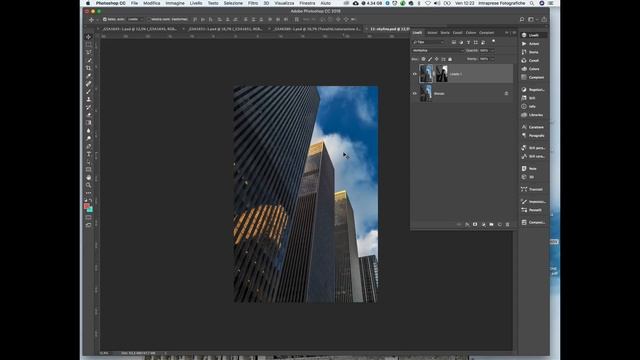Click the red foreground color swatch
640x360 pixels.
[87, 206]
